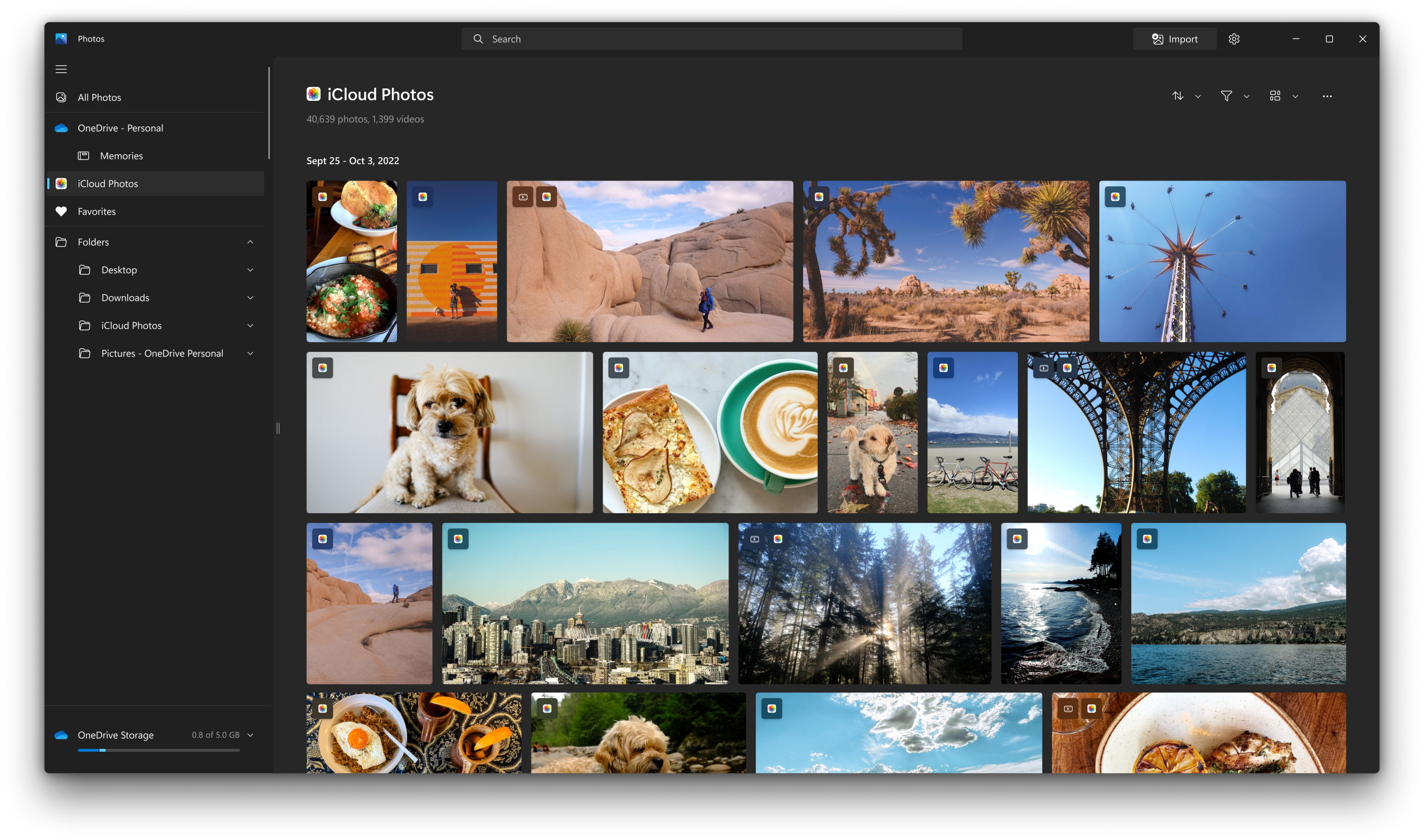Select All Photos in the sidebar
This screenshot has width=1424, height=840.
click(99, 97)
